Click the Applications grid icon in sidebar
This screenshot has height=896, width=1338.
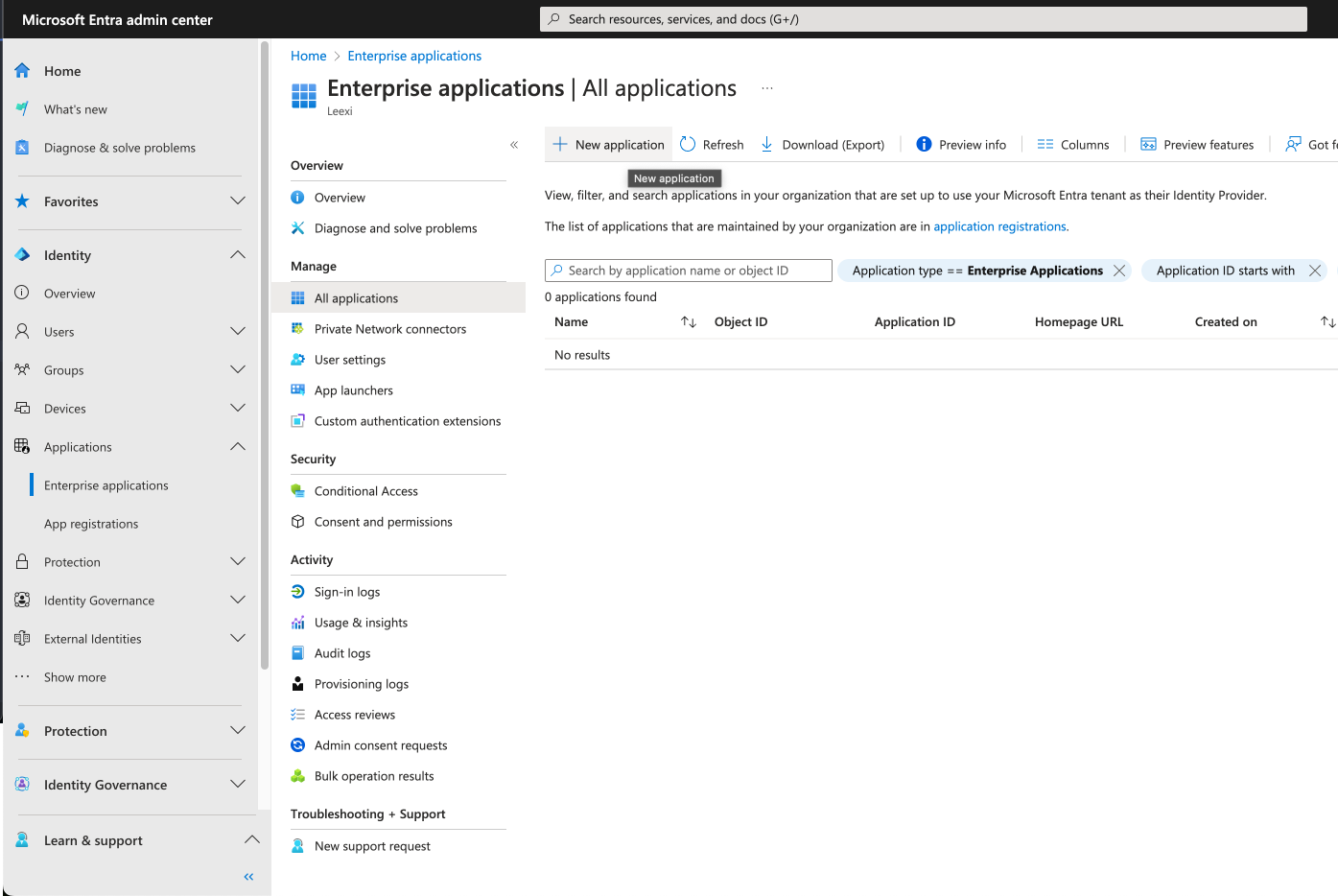tap(22, 447)
